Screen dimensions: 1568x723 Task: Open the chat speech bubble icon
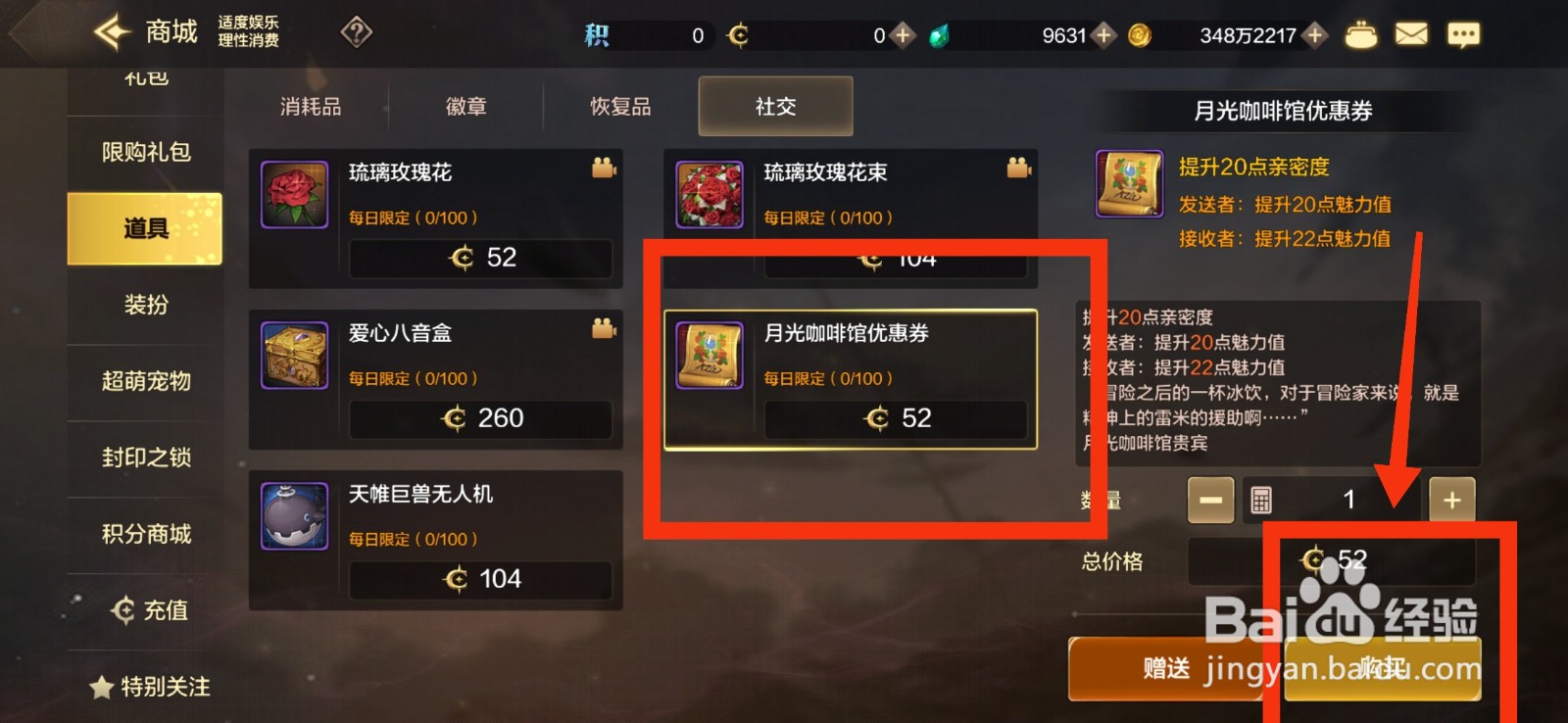1463,35
